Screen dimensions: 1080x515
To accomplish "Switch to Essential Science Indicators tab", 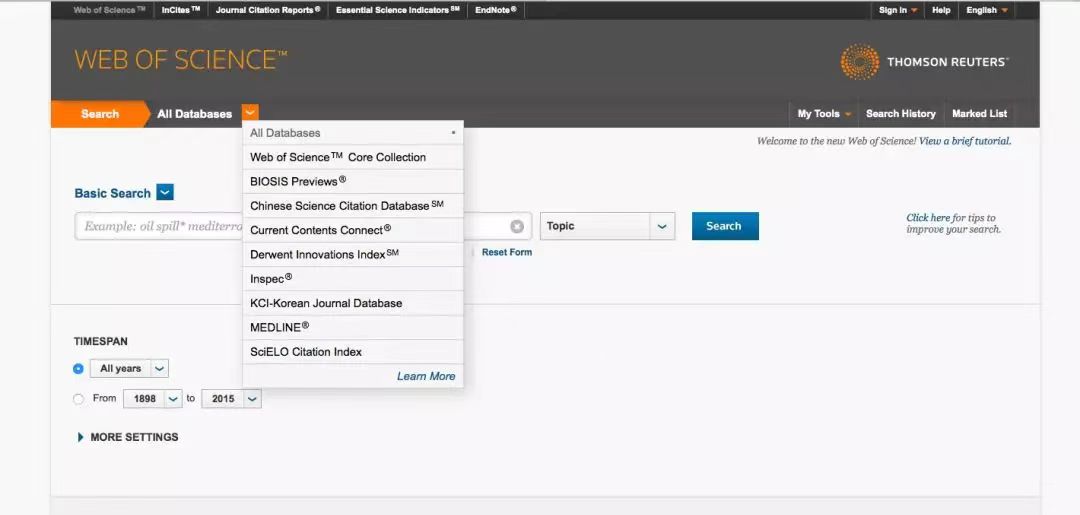I will click(397, 10).
